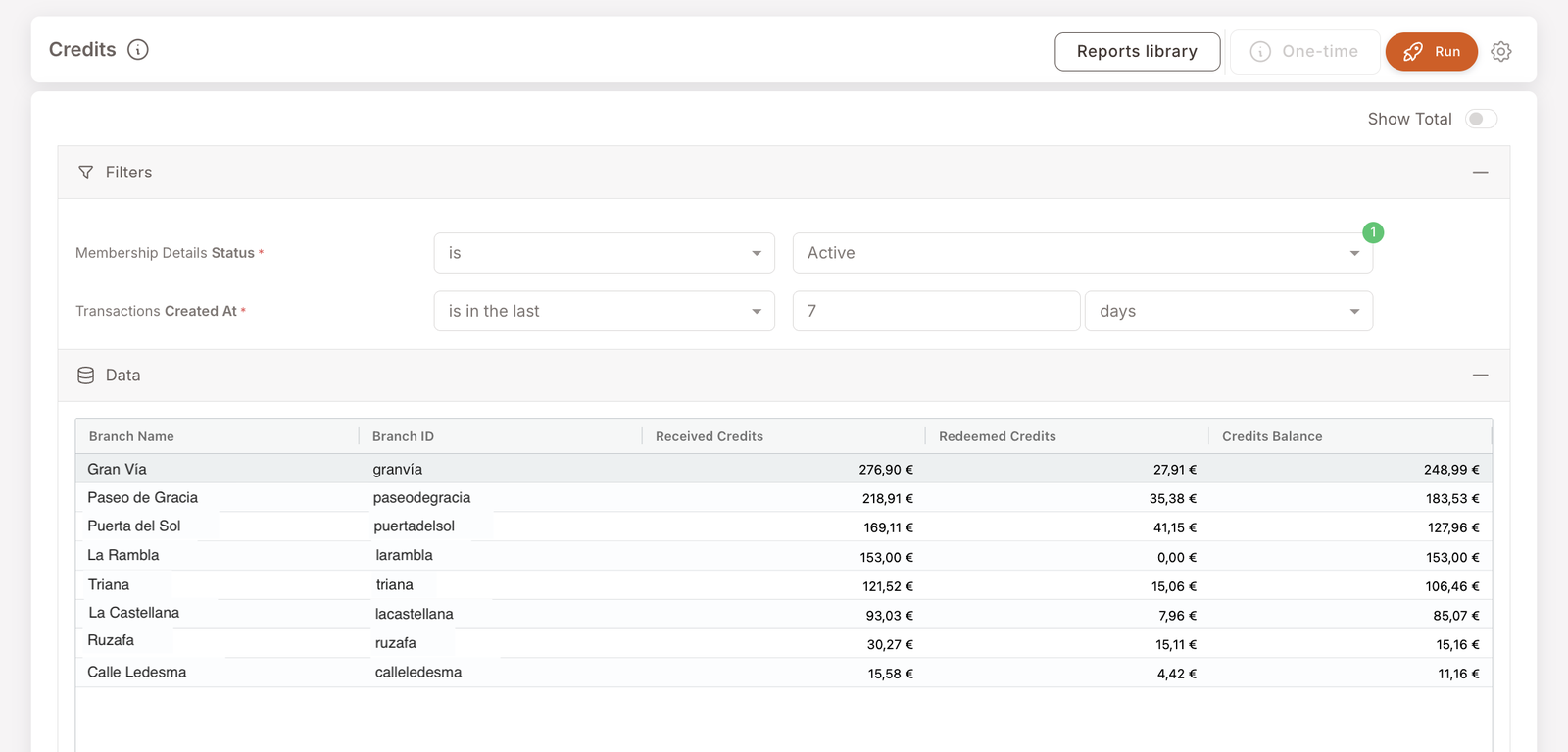Image resolution: width=1568 pixels, height=752 pixels.
Task: Click the granvía branch ID cell
Action: coord(398,470)
